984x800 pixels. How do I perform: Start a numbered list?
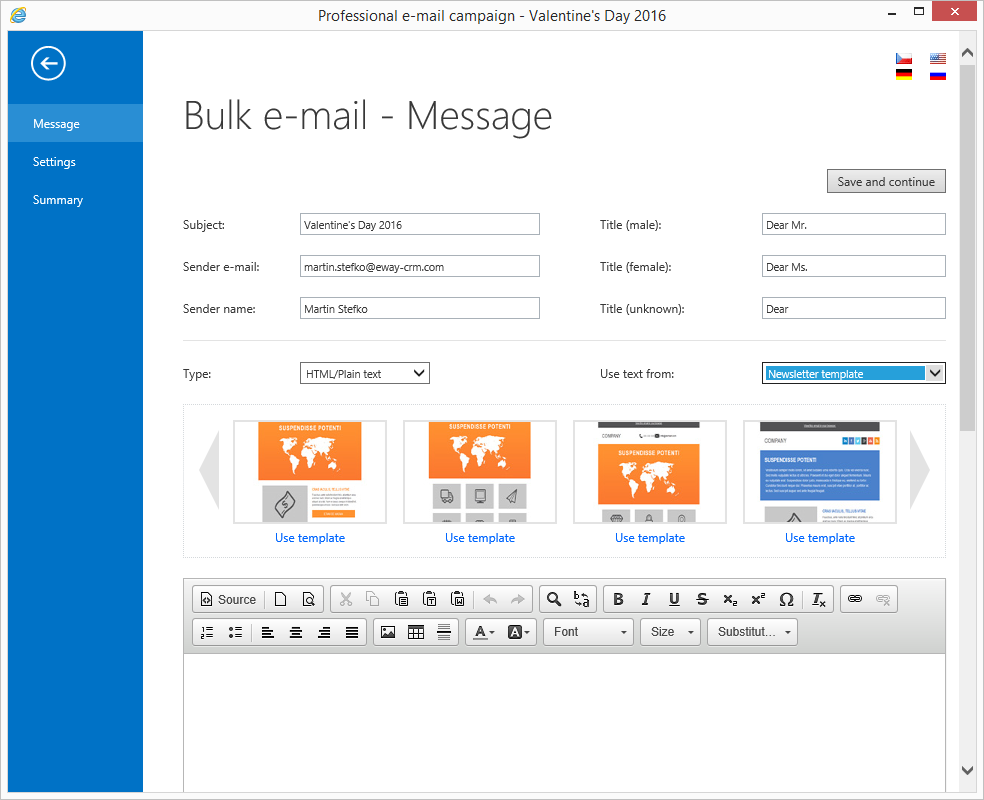point(207,631)
